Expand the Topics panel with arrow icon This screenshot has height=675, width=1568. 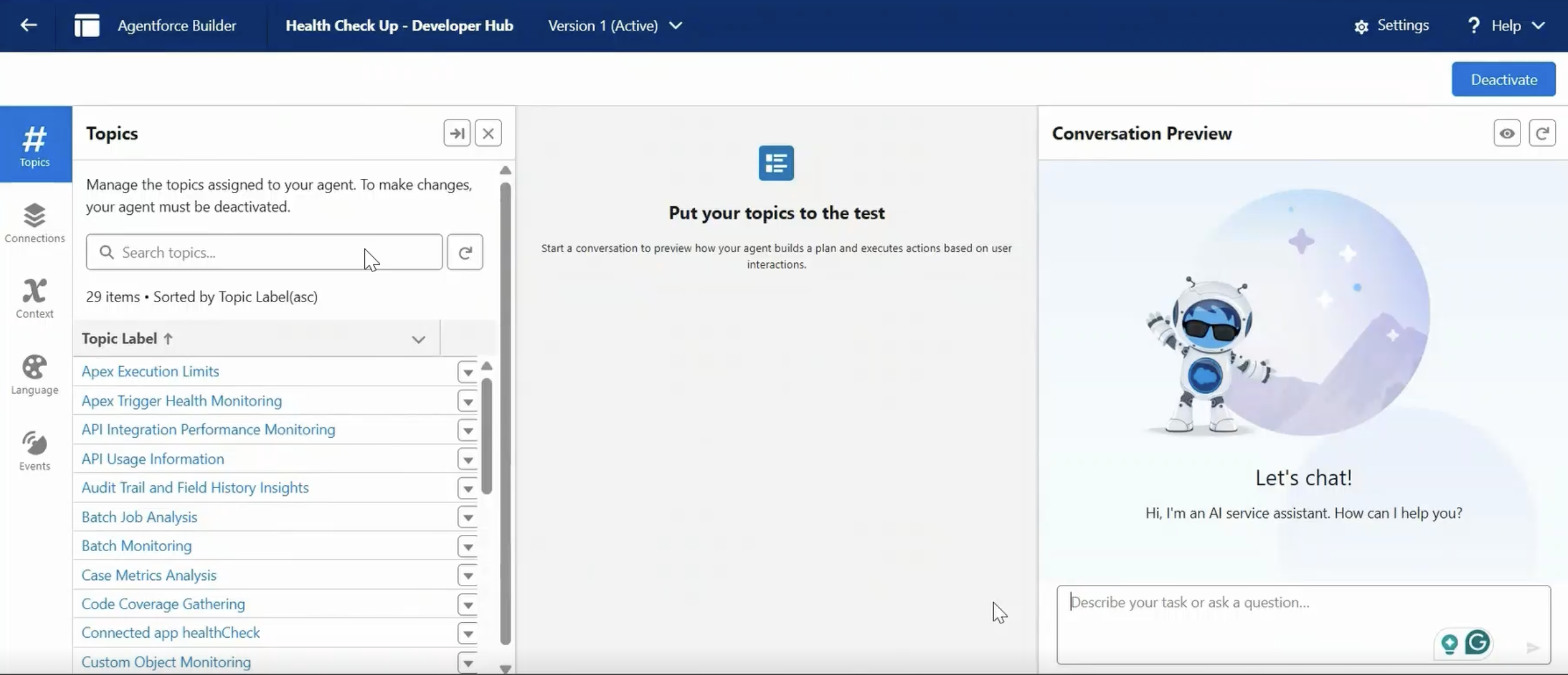pyautogui.click(x=456, y=134)
